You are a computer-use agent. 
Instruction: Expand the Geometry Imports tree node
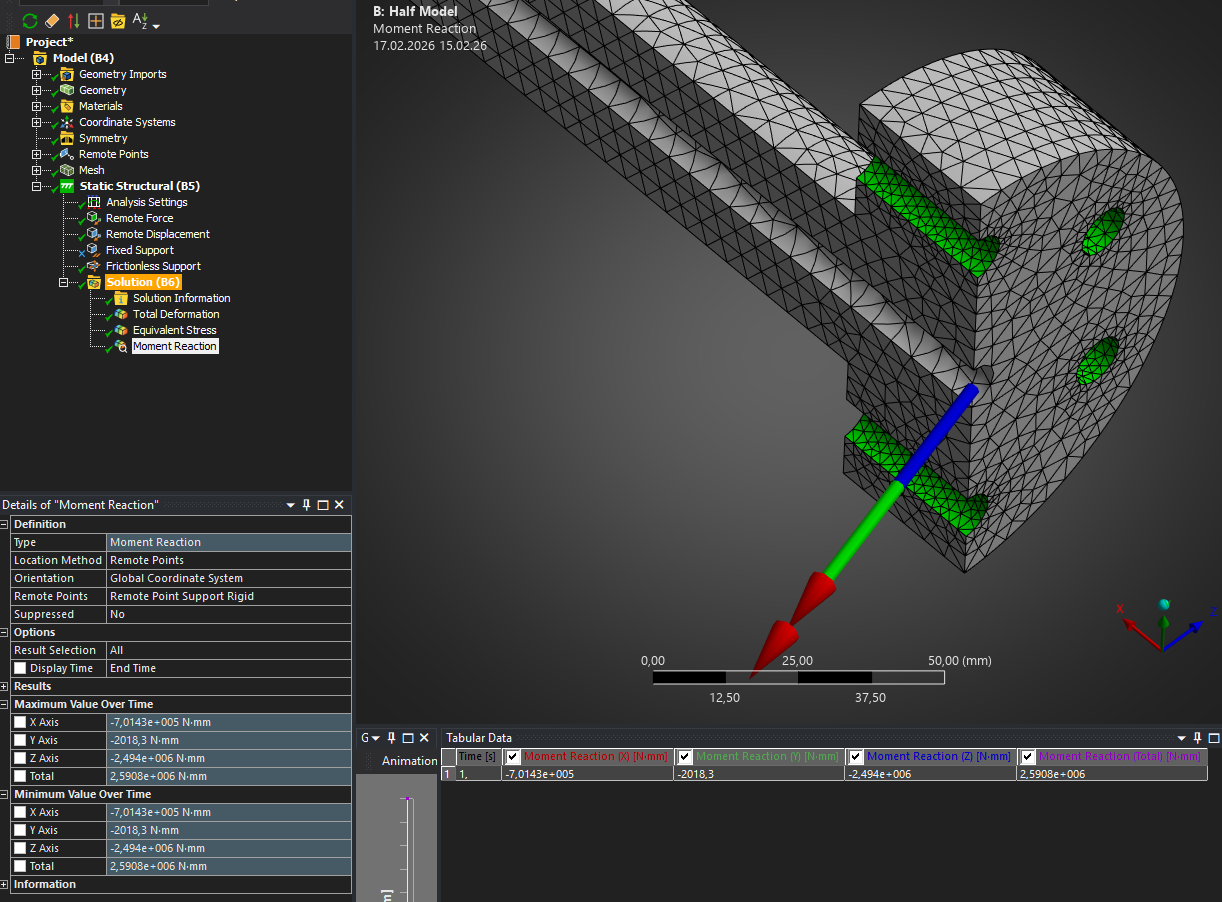click(x=37, y=74)
